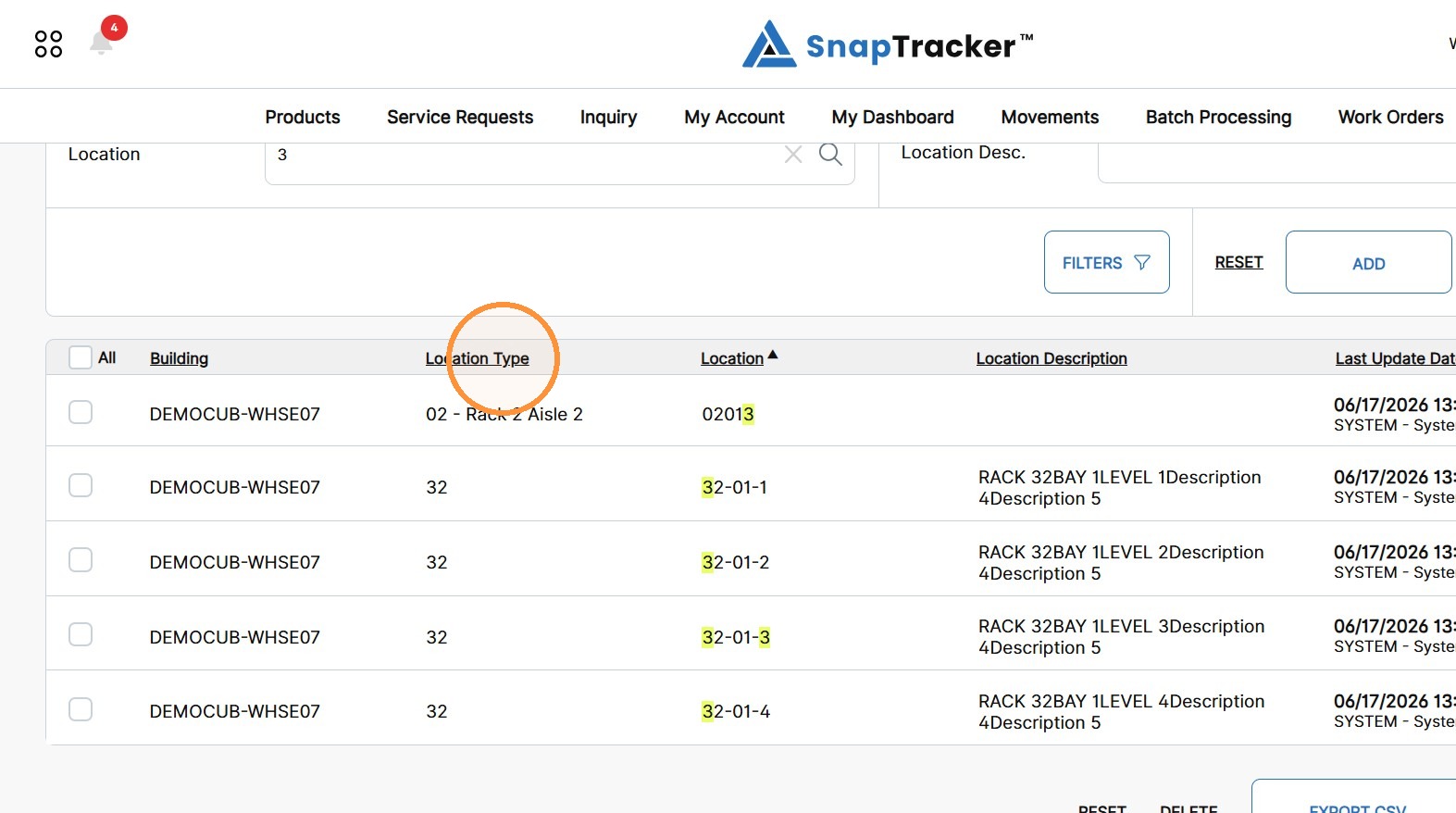Click the funnel icon in FILTERS

pos(1142,263)
